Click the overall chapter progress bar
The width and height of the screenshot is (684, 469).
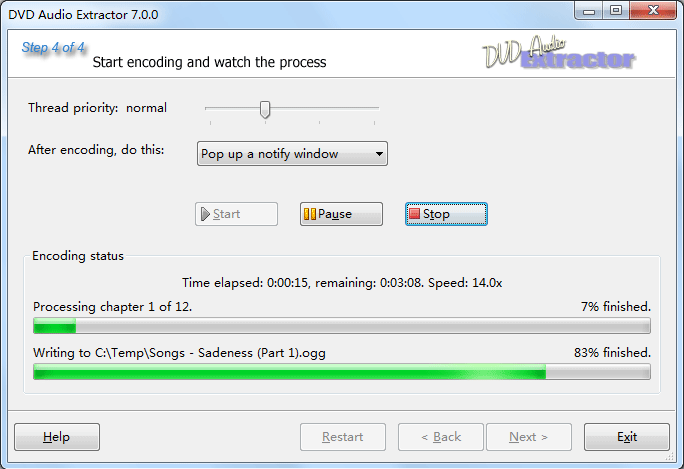(342, 326)
